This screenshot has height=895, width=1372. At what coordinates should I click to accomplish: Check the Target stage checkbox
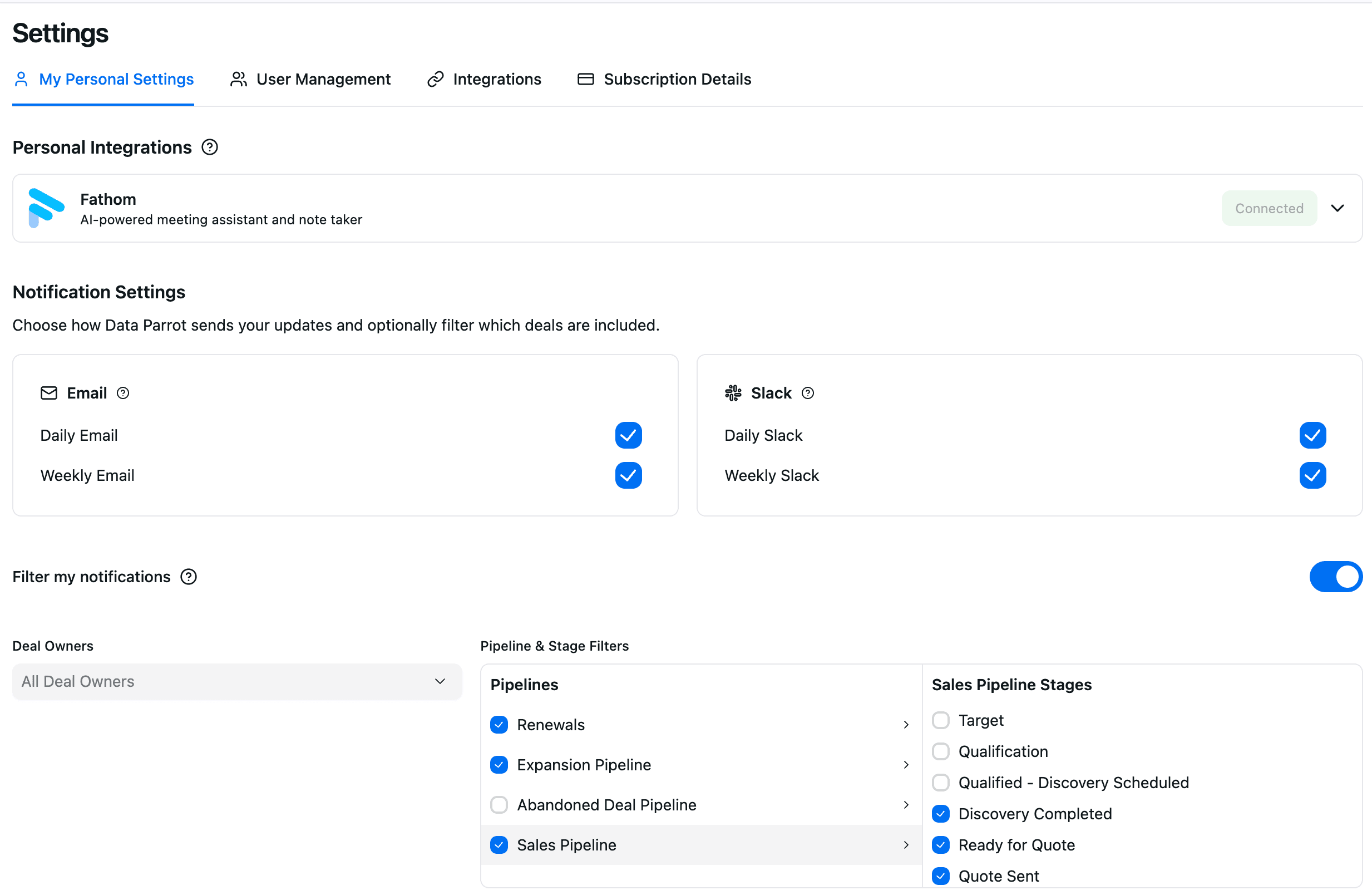940,720
